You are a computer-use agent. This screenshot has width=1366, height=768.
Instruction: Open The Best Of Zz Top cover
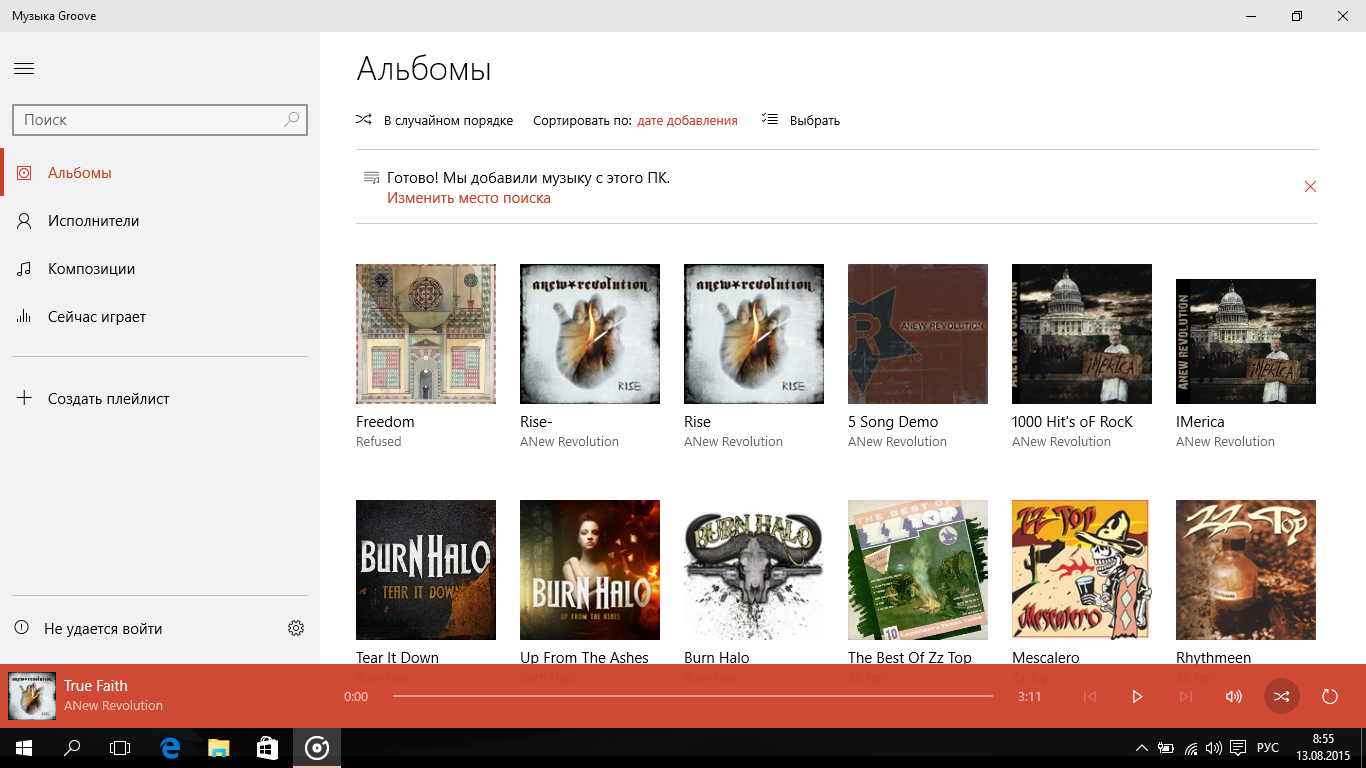click(918, 570)
